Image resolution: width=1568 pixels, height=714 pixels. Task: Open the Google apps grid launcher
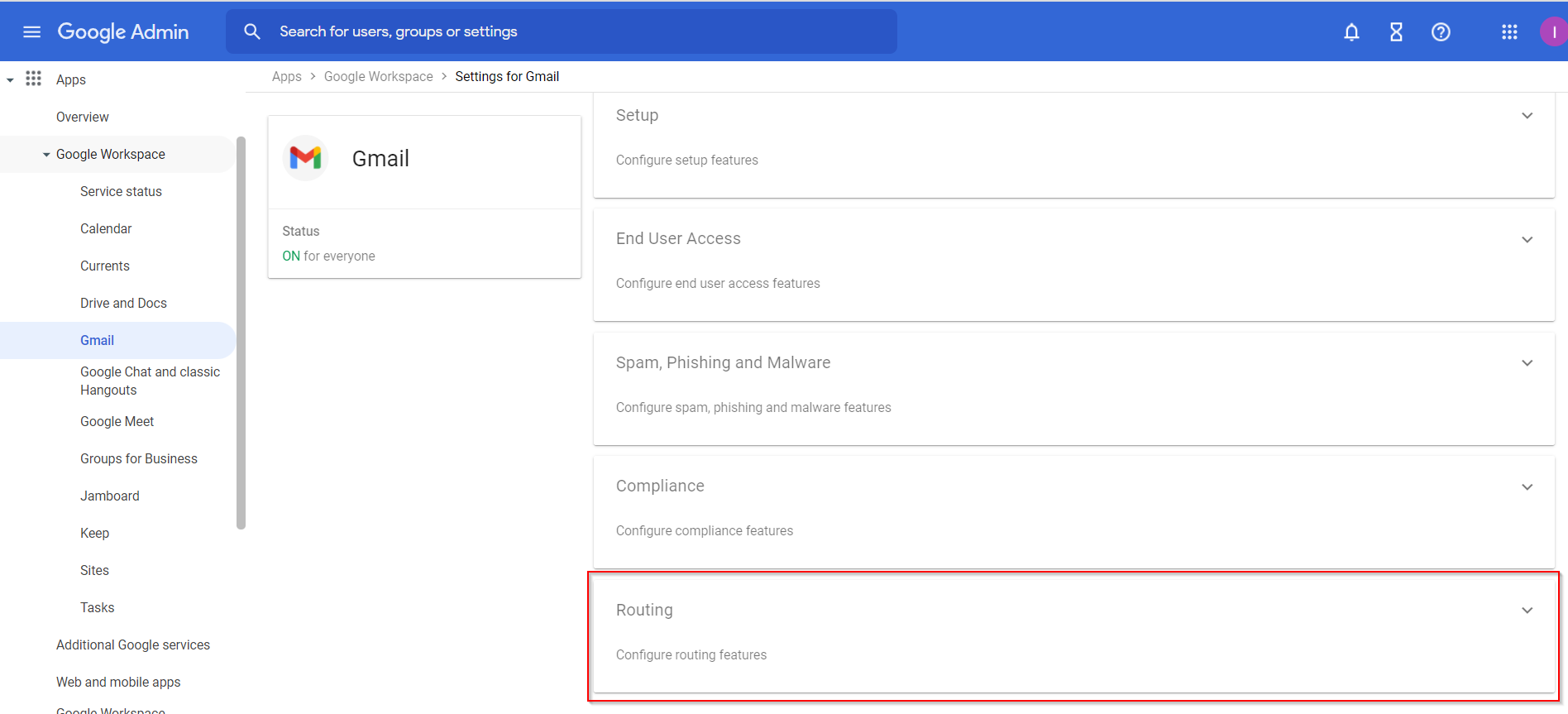[1509, 32]
